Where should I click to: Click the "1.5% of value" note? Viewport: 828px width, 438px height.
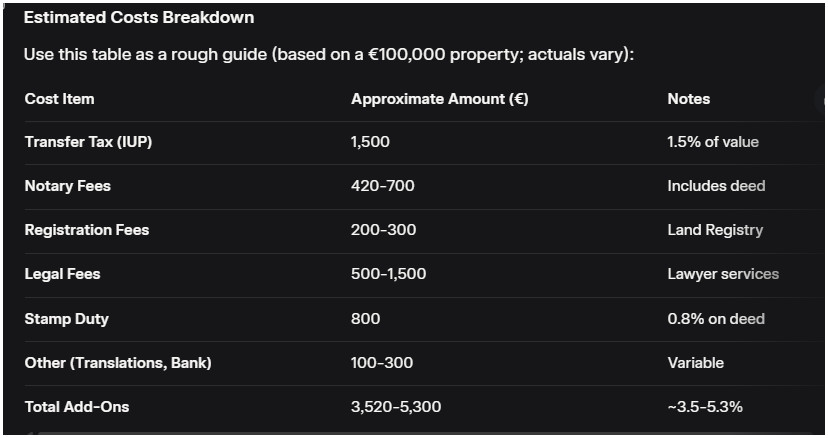click(x=713, y=142)
